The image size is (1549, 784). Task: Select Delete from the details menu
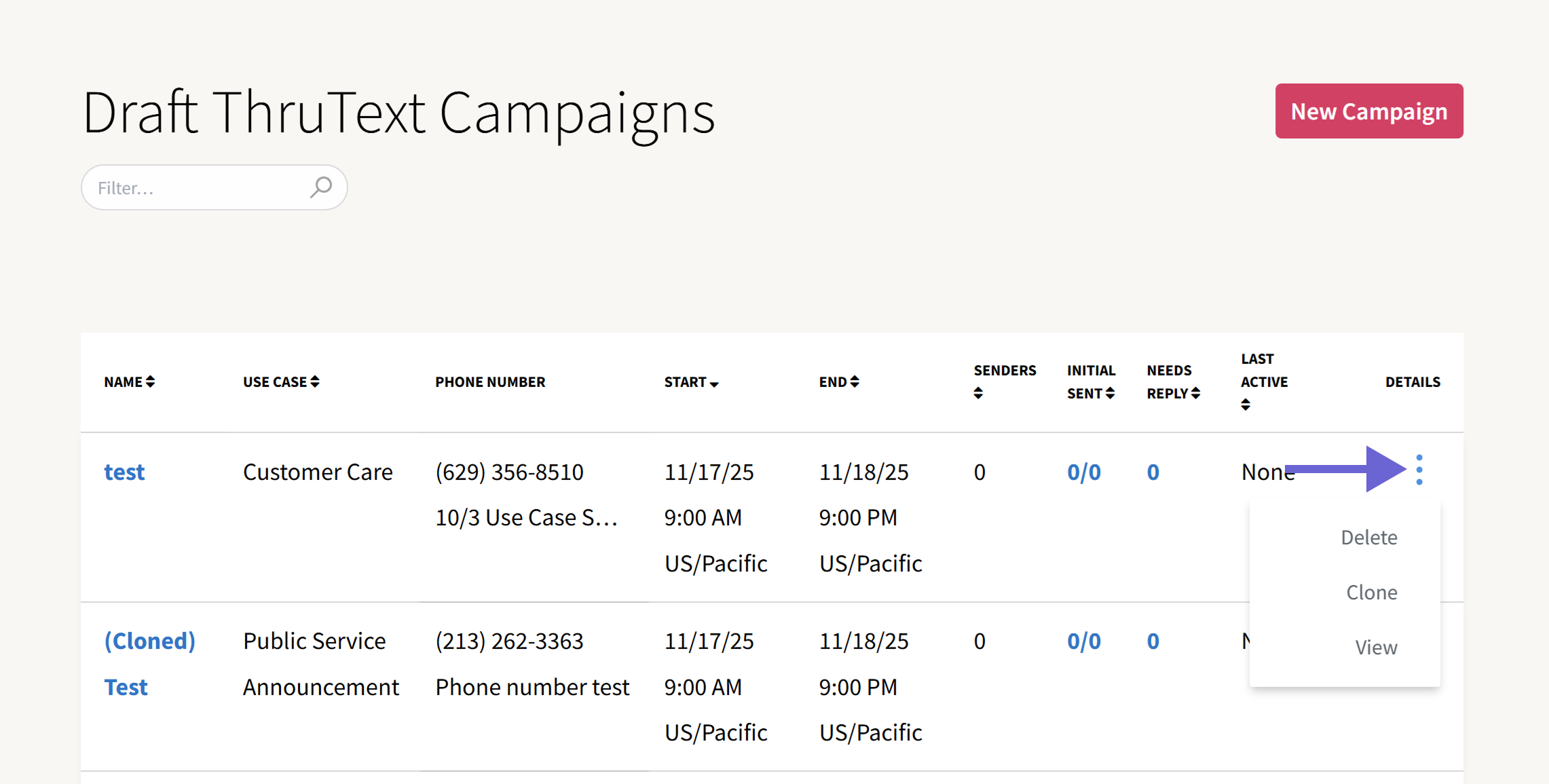click(x=1368, y=537)
